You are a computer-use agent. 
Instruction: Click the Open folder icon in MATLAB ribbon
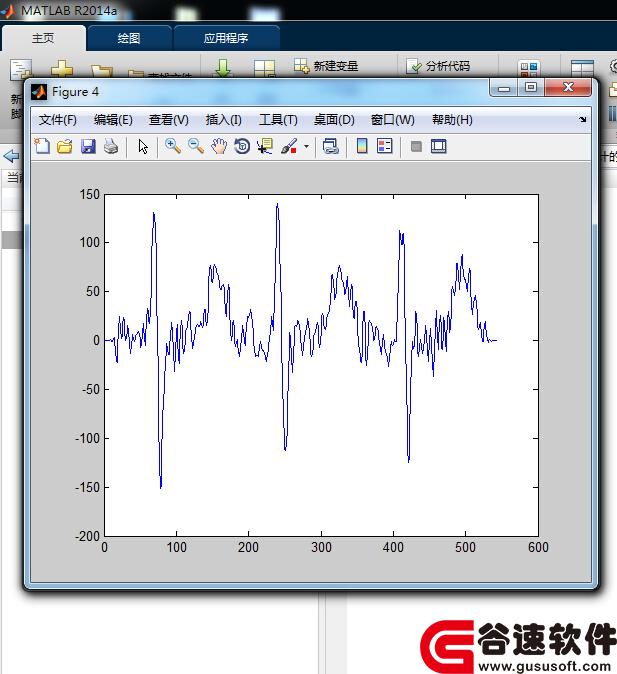101,71
